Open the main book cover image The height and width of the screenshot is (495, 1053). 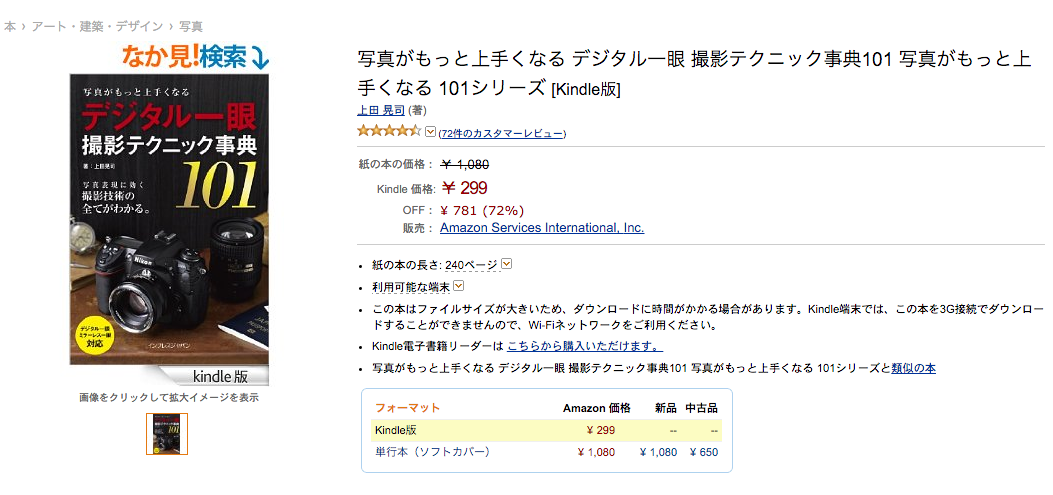coord(169,230)
